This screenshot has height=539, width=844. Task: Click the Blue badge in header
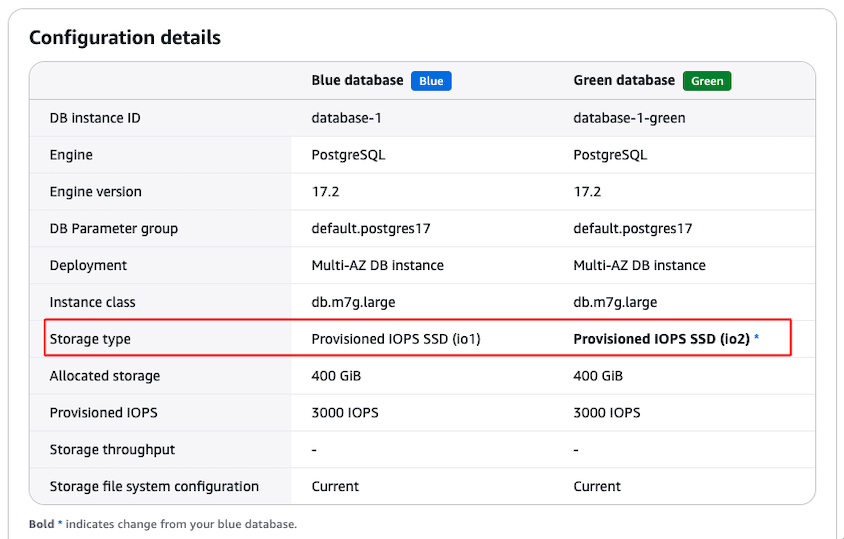(x=431, y=81)
